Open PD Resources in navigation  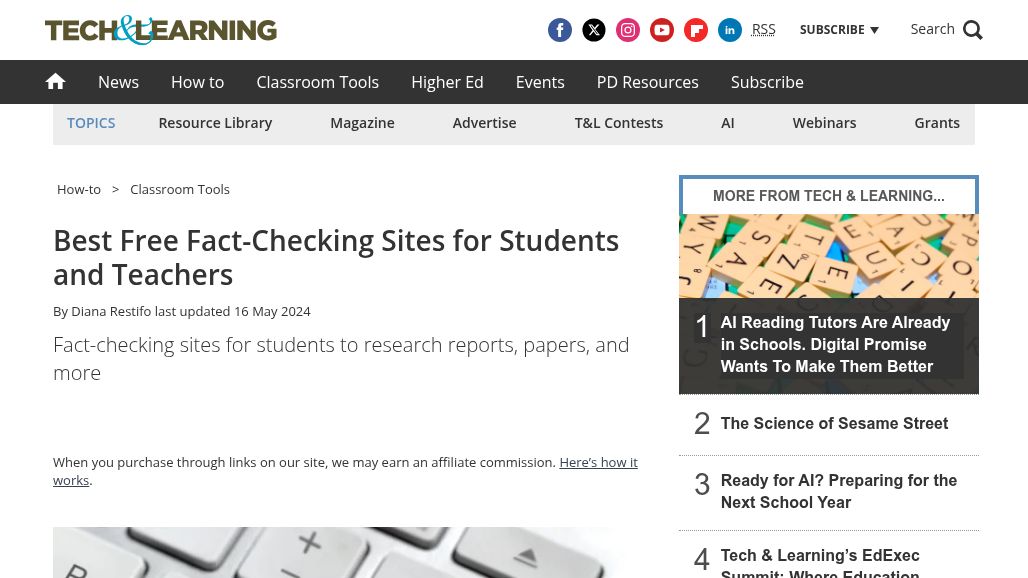pos(648,82)
